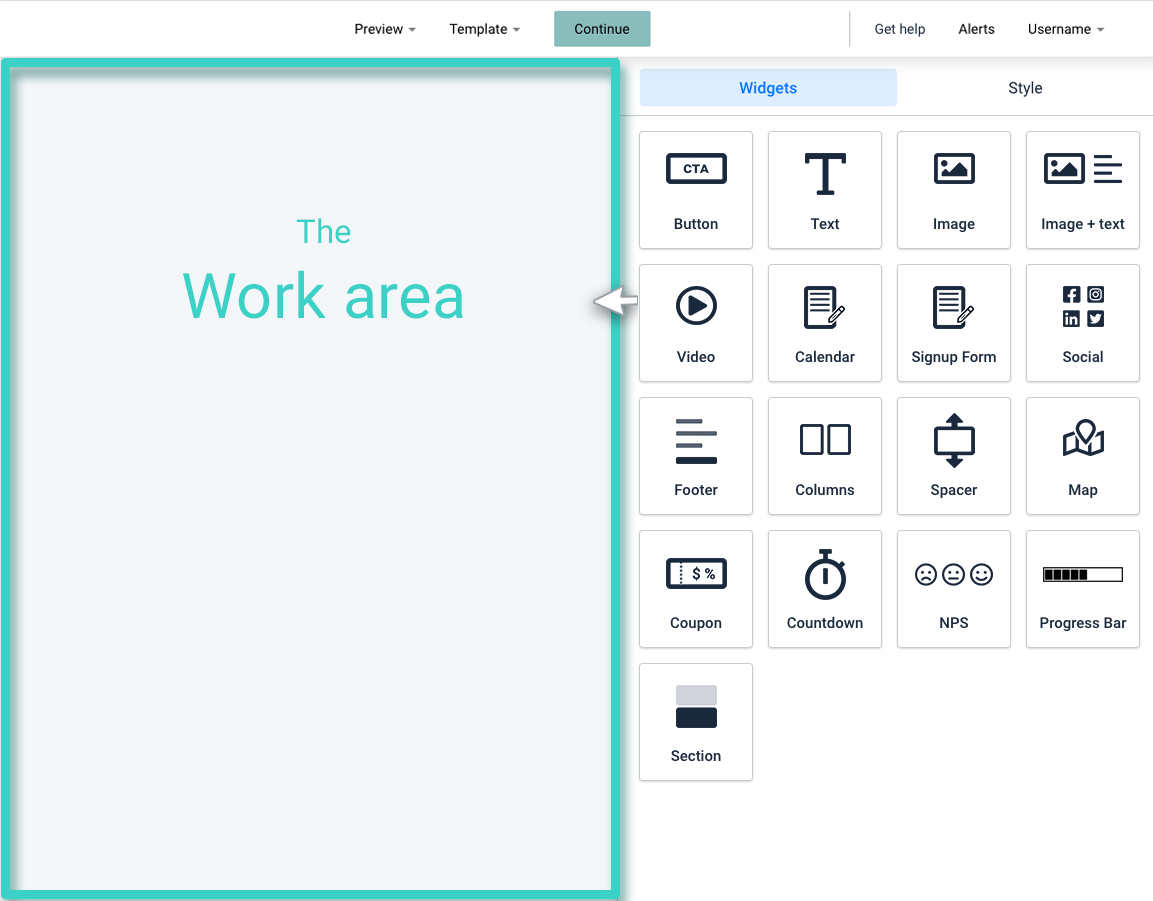Open the Username account menu

(x=1065, y=29)
